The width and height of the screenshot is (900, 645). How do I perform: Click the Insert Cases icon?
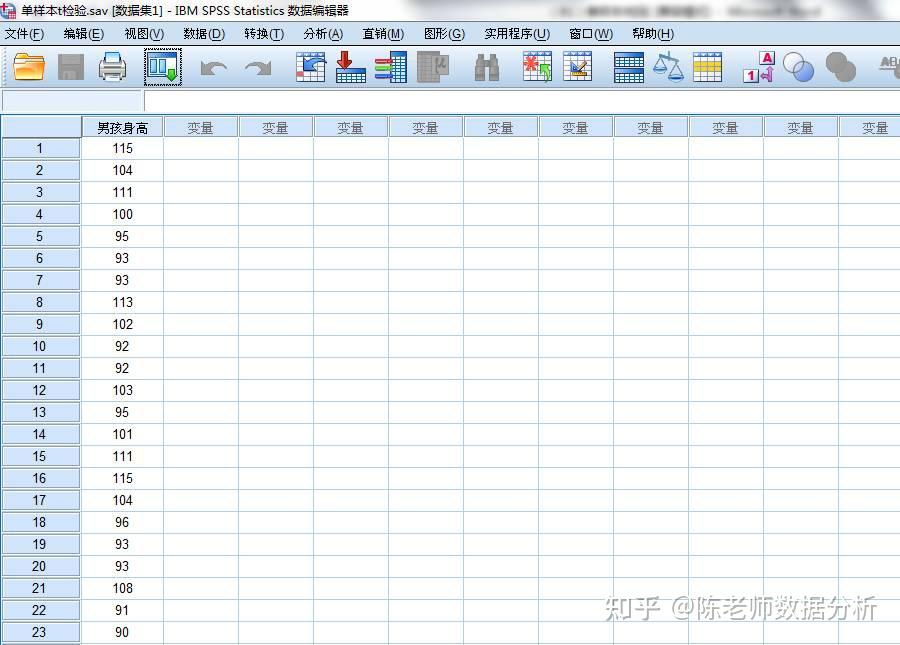click(537, 66)
